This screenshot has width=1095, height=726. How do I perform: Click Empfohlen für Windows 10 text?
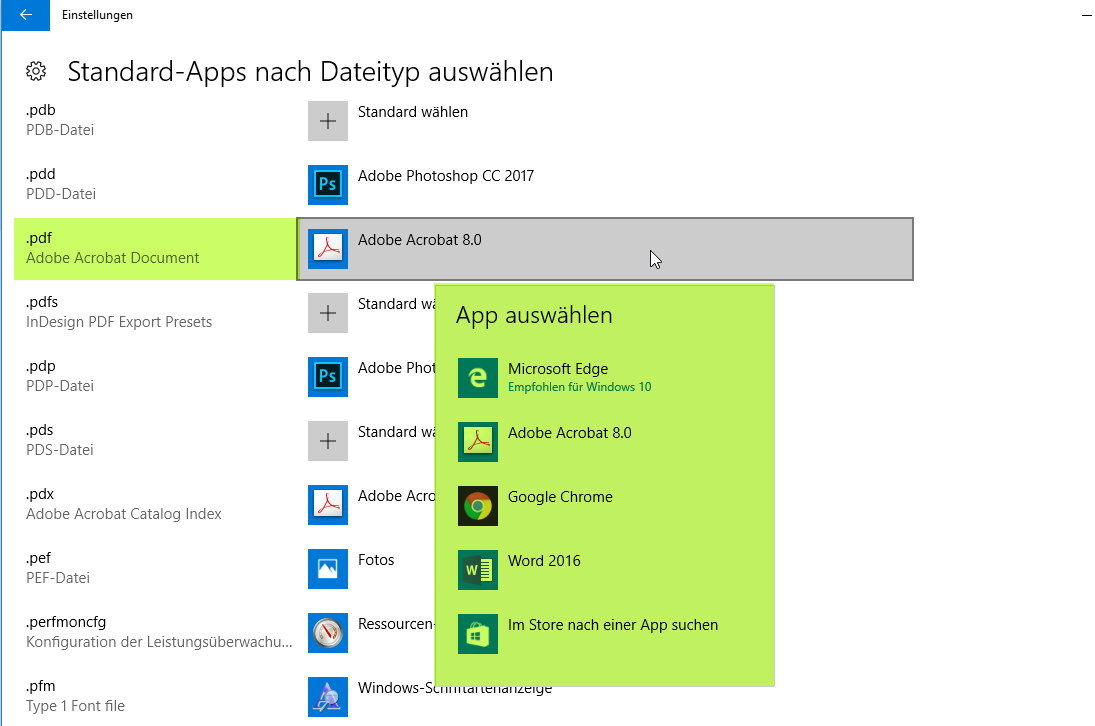tap(580, 387)
